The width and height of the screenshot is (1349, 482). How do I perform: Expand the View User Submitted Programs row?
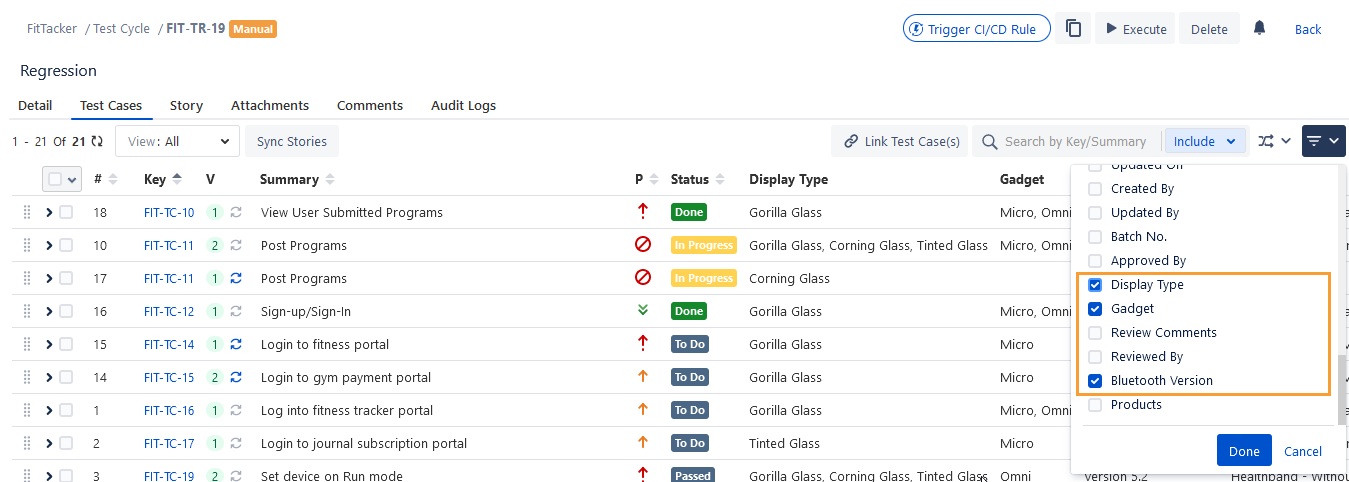click(x=49, y=212)
